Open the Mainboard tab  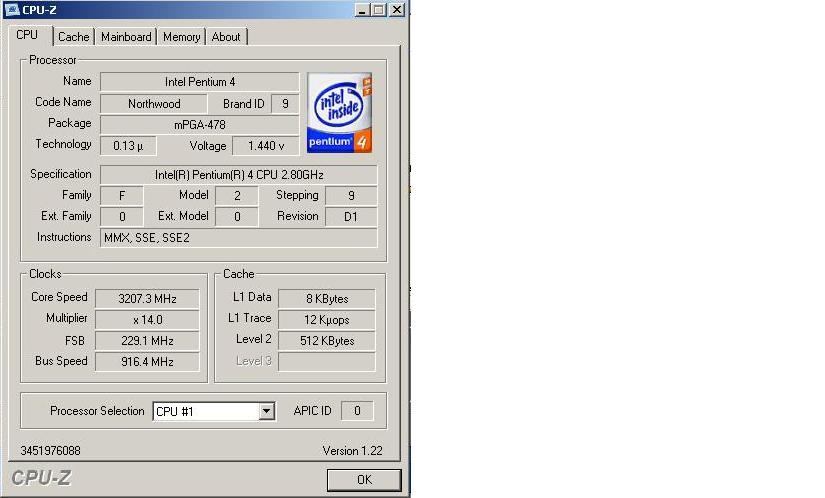coord(126,37)
